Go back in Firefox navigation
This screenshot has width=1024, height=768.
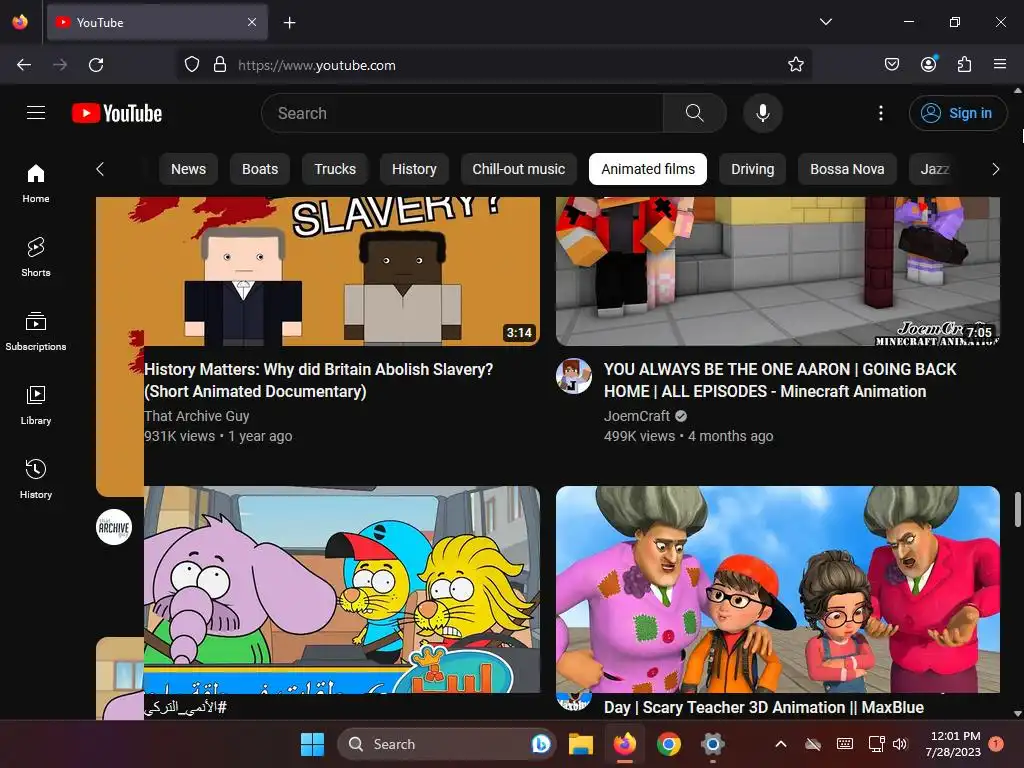[24, 65]
